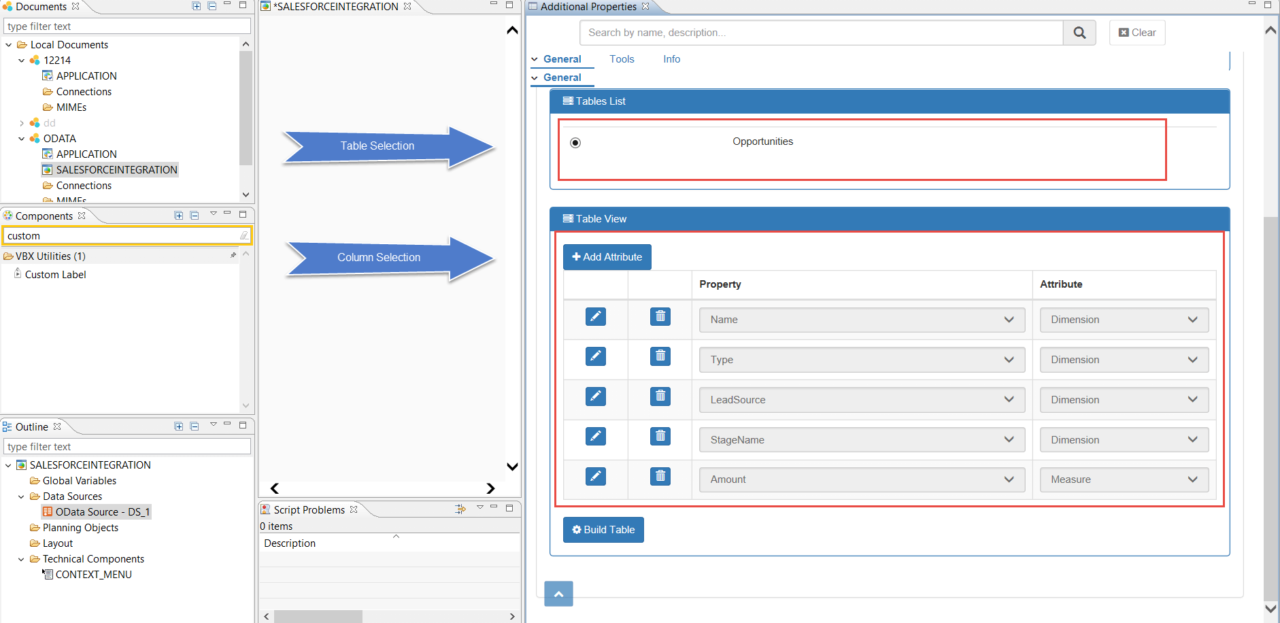Delete the Type property row
The image size is (1280, 623).
659,356
